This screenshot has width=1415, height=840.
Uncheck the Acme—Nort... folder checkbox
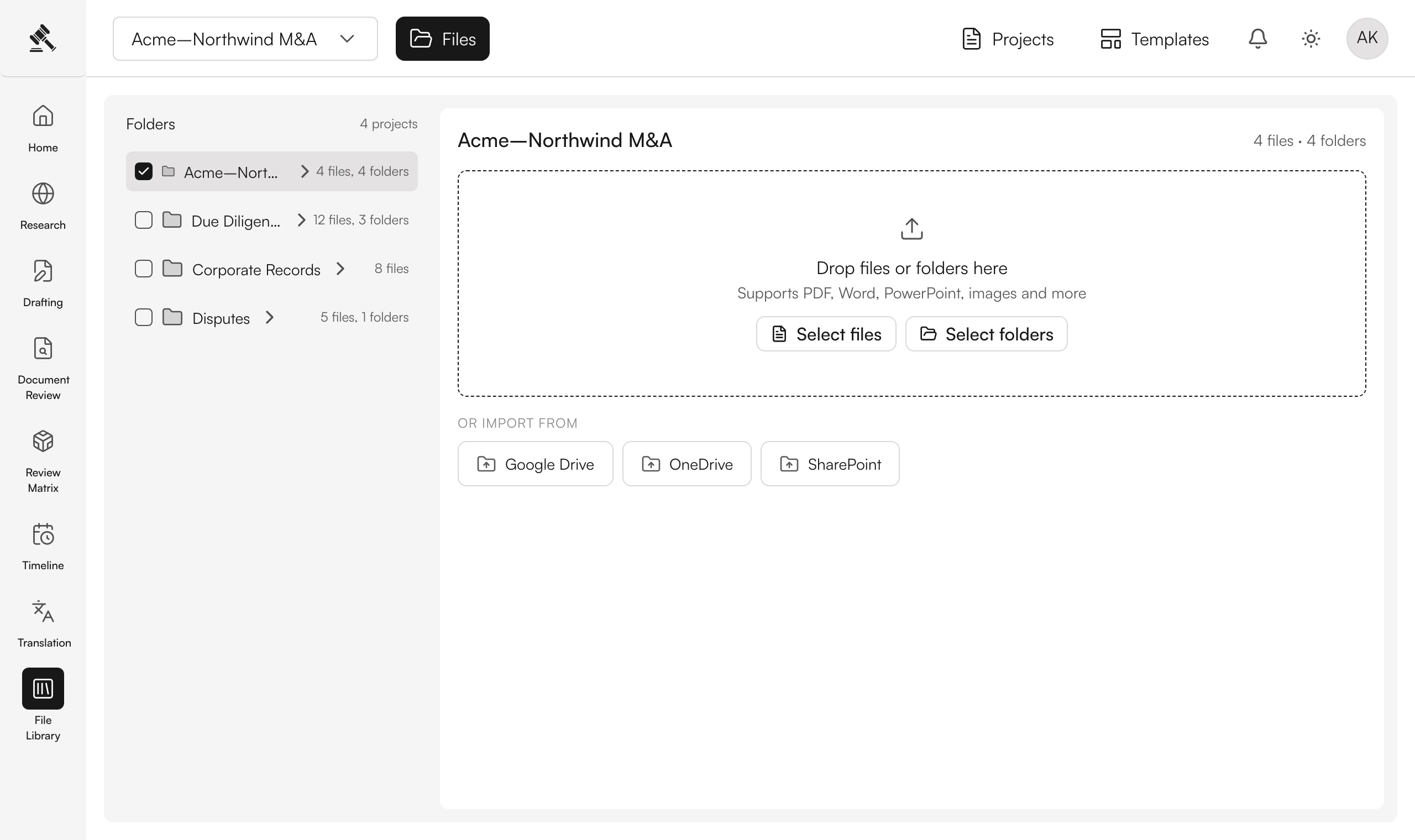[x=144, y=171]
